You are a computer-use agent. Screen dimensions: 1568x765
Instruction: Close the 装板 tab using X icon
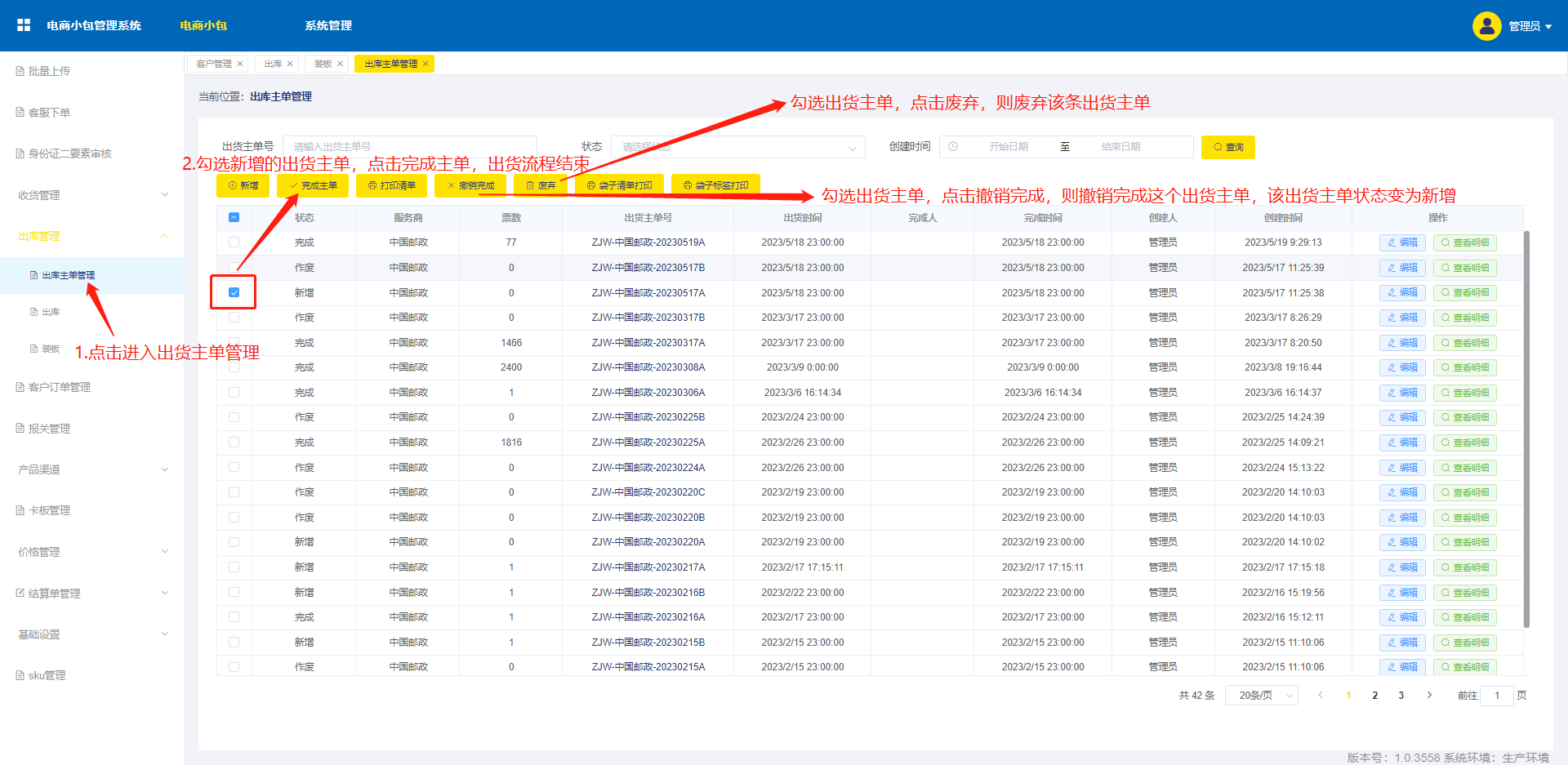[x=341, y=64]
